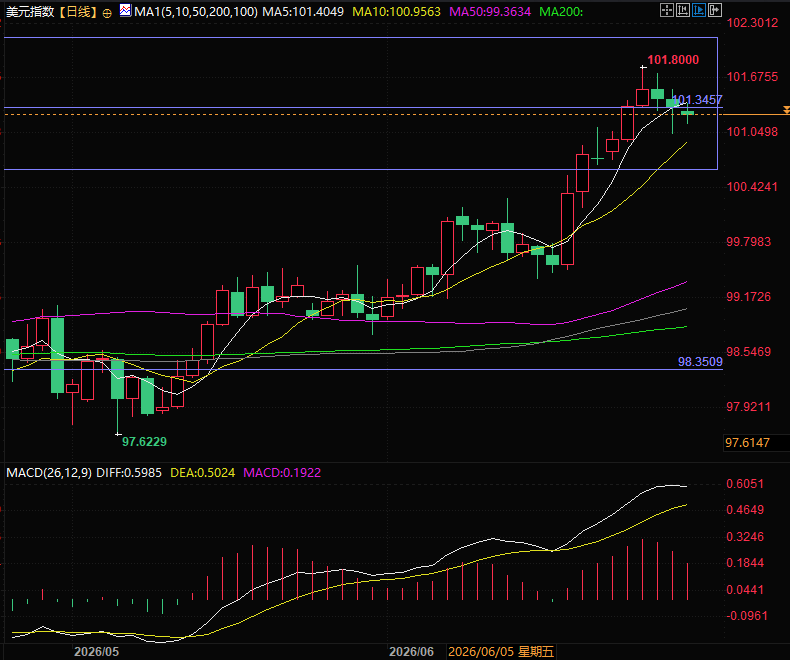Open the 日线 period selector label

pos(78,11)
